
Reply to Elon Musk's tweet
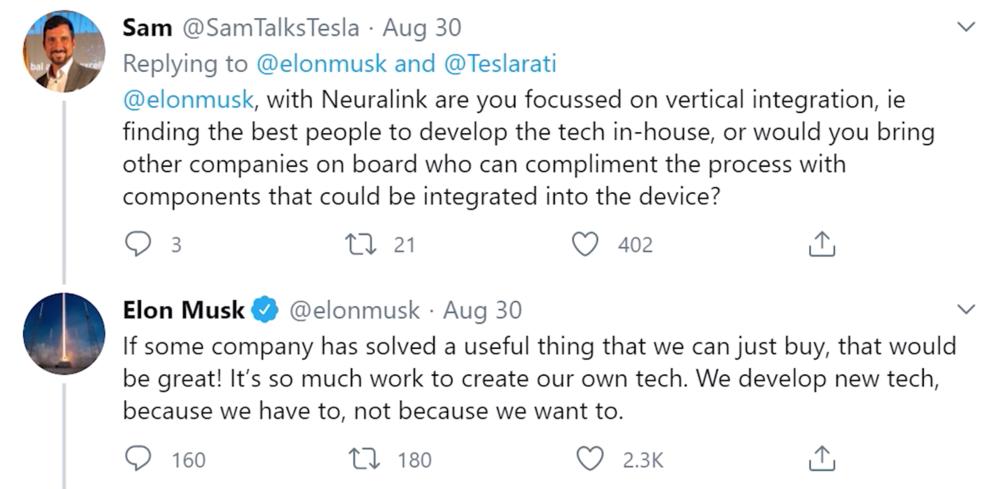point(137,459)
